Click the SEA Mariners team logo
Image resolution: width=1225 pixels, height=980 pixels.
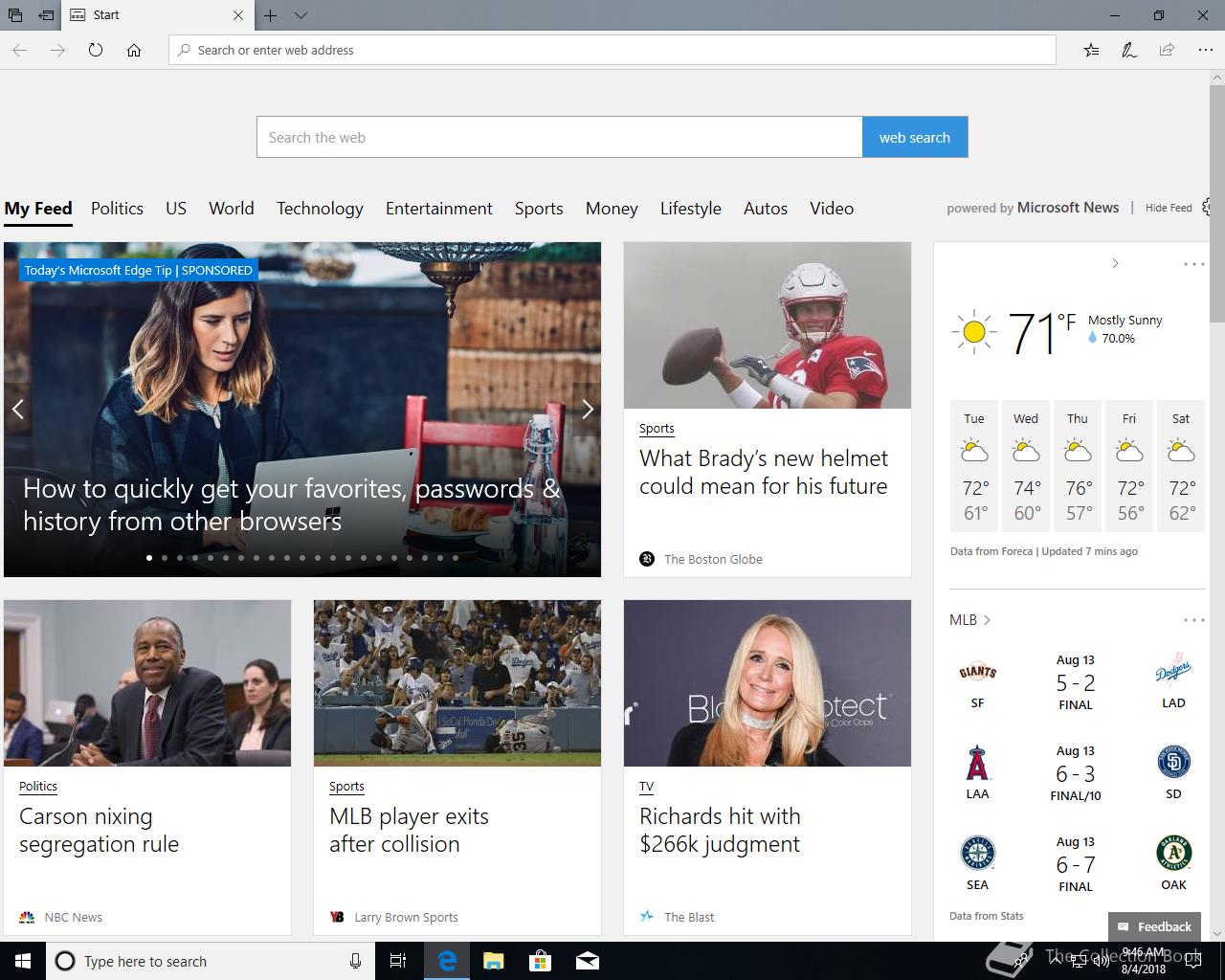pyautogui.click(x=977, y=854)
